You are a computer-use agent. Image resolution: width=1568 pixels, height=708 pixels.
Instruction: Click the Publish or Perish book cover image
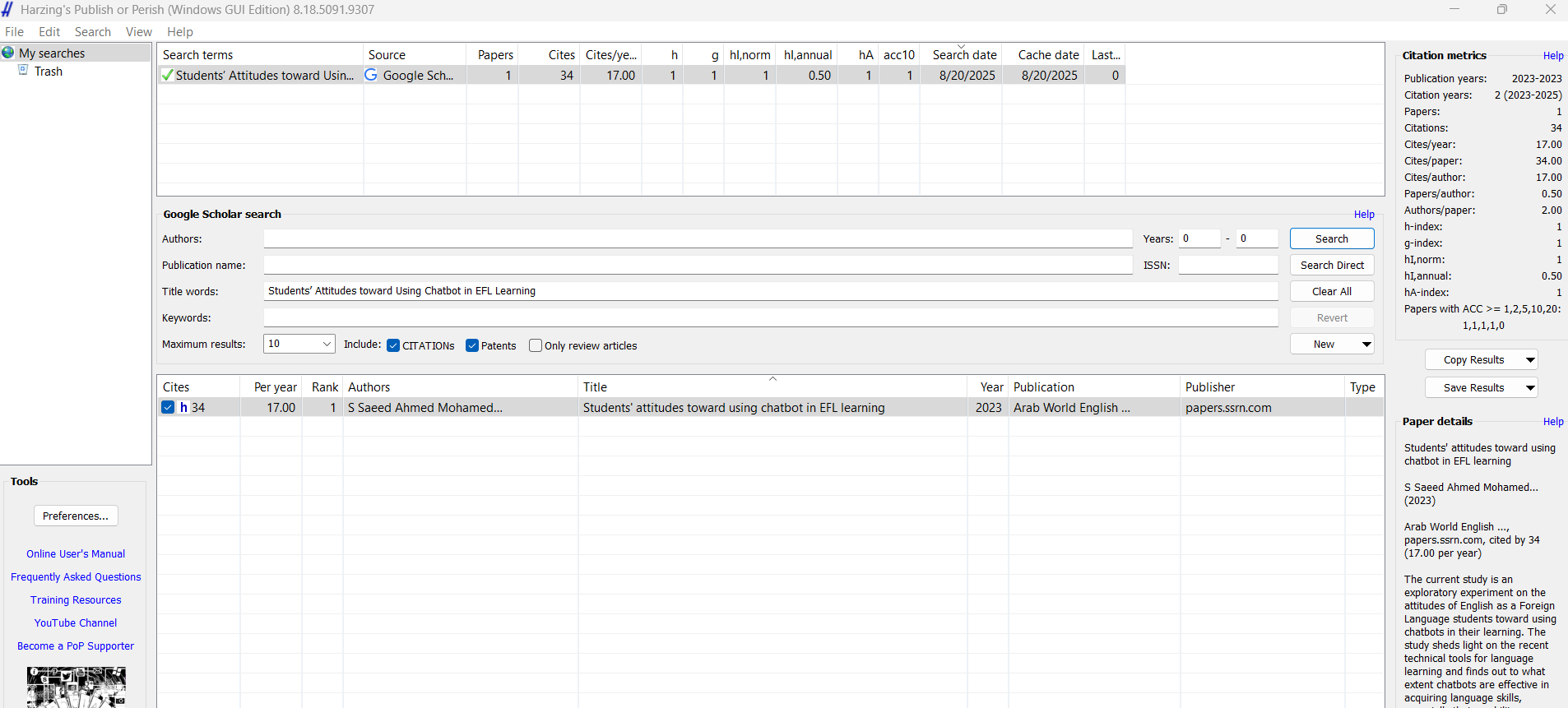[76, 687]
